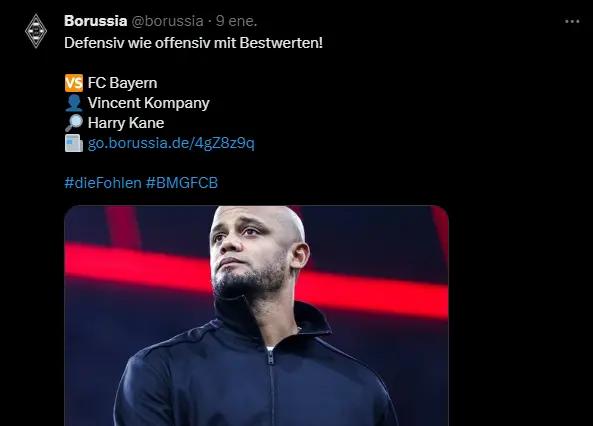
Task: Open the go.borussia.de/4gZ8z9q link
Action: pyautogui.click(x=171, y=143)
